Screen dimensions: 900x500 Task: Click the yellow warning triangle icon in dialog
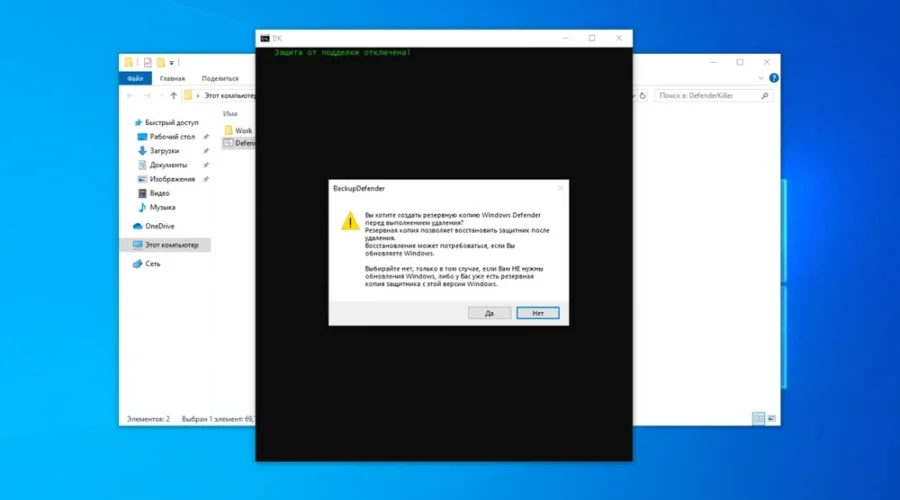click(x=350, y=222)
